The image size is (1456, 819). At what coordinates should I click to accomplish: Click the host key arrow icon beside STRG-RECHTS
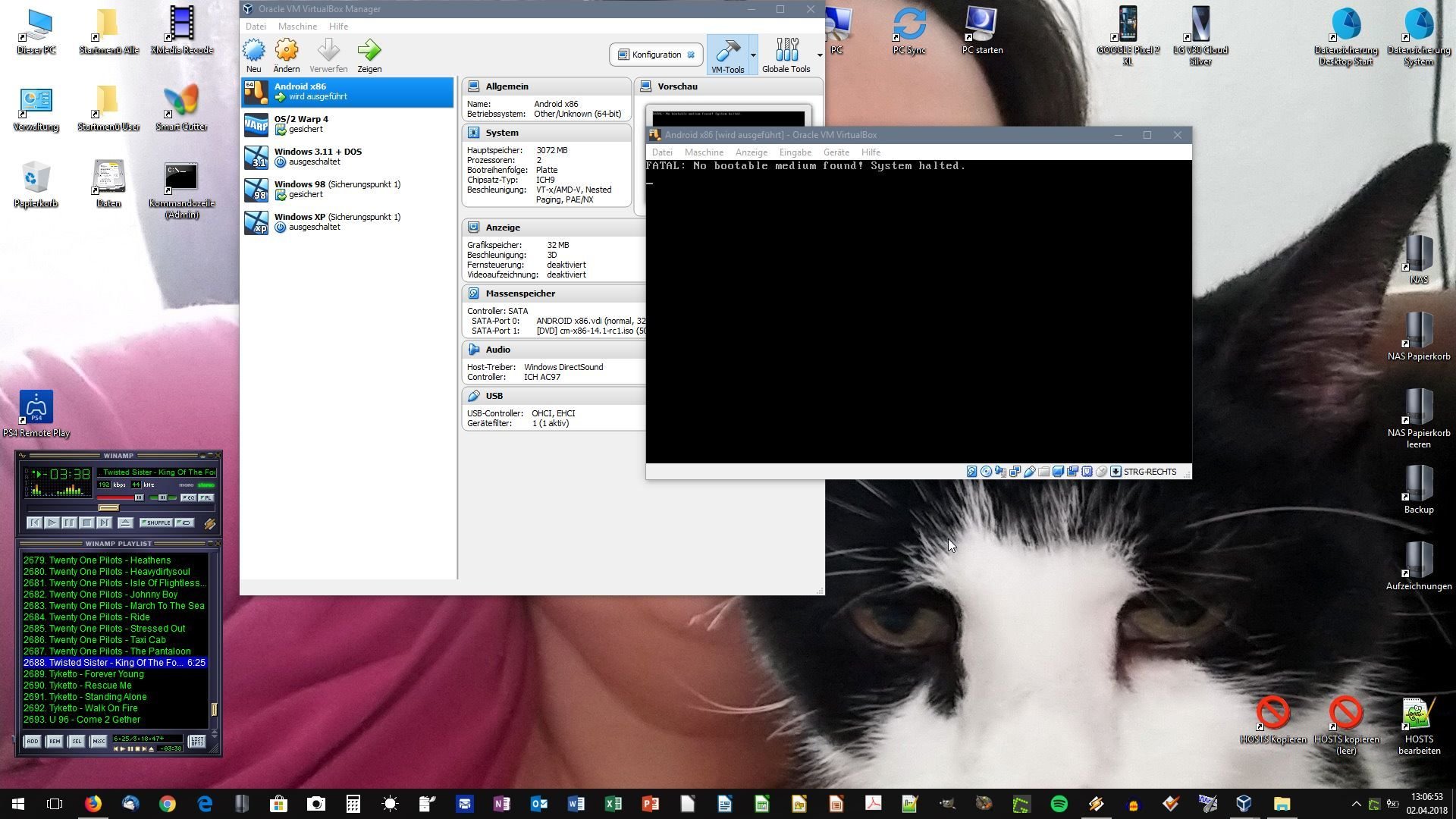coord(1116,472)
